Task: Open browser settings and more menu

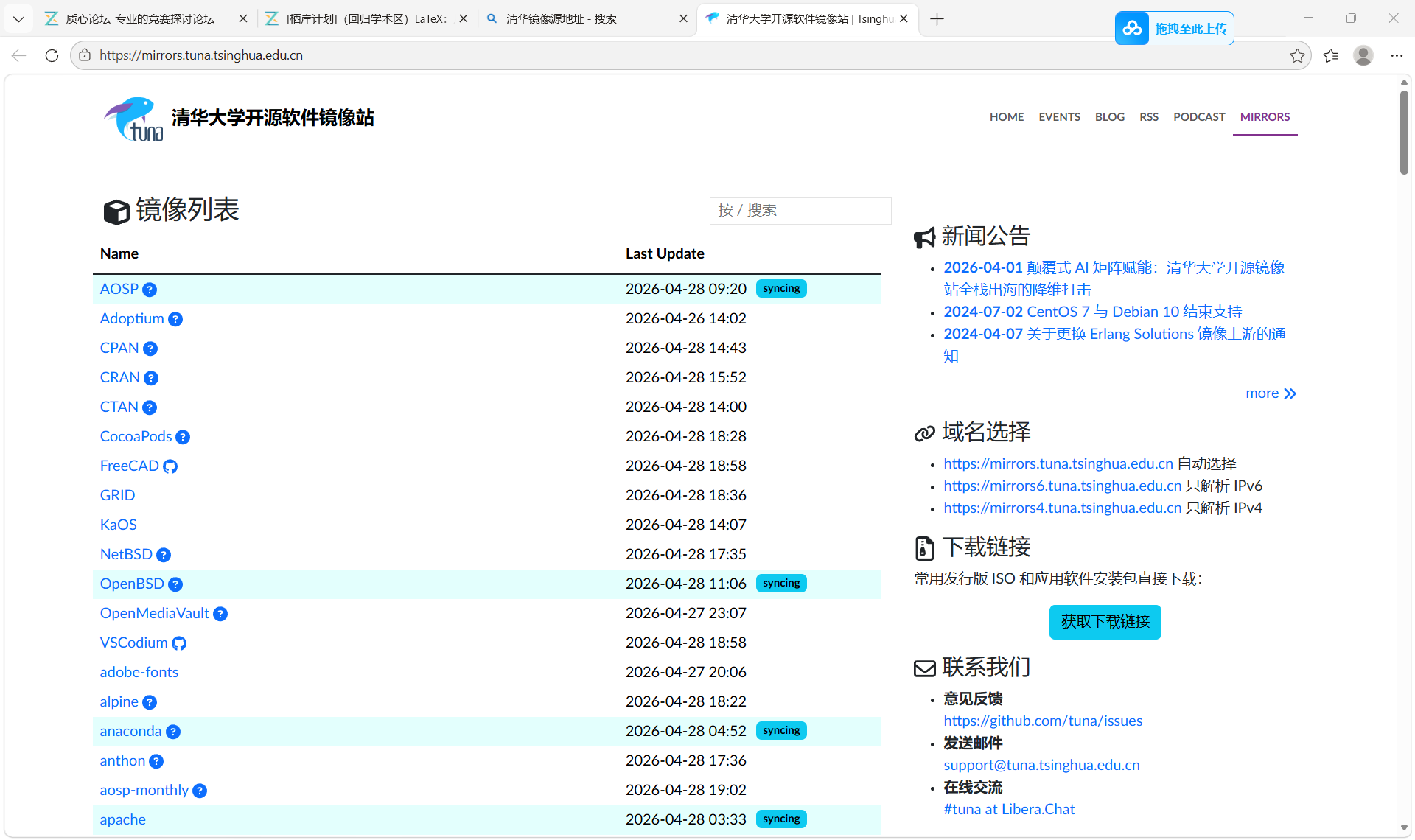Action: 1397,56
